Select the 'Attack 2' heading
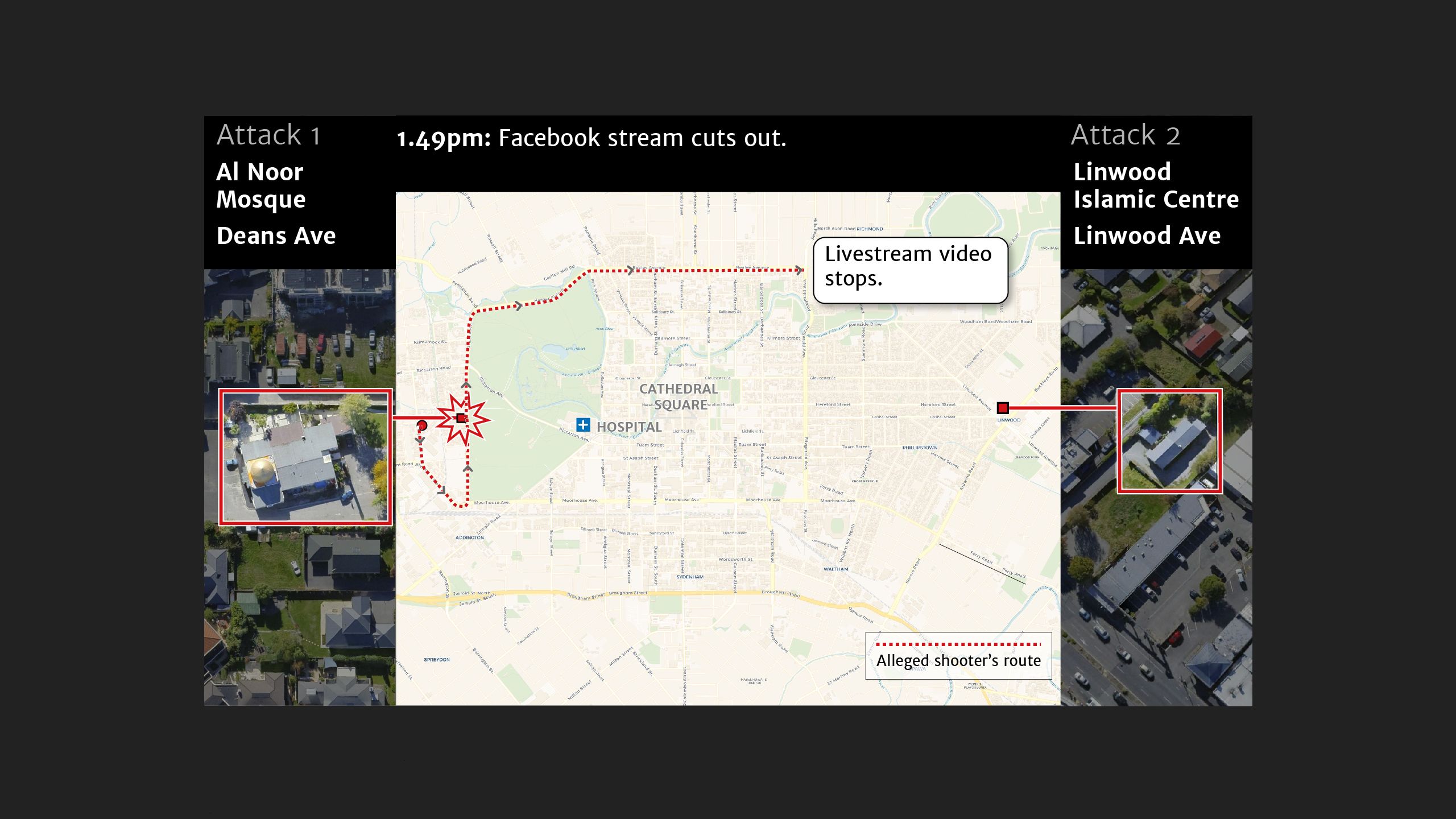Screen dimensions: 1456x819 pyautogui.click(x=1125, y=135)
